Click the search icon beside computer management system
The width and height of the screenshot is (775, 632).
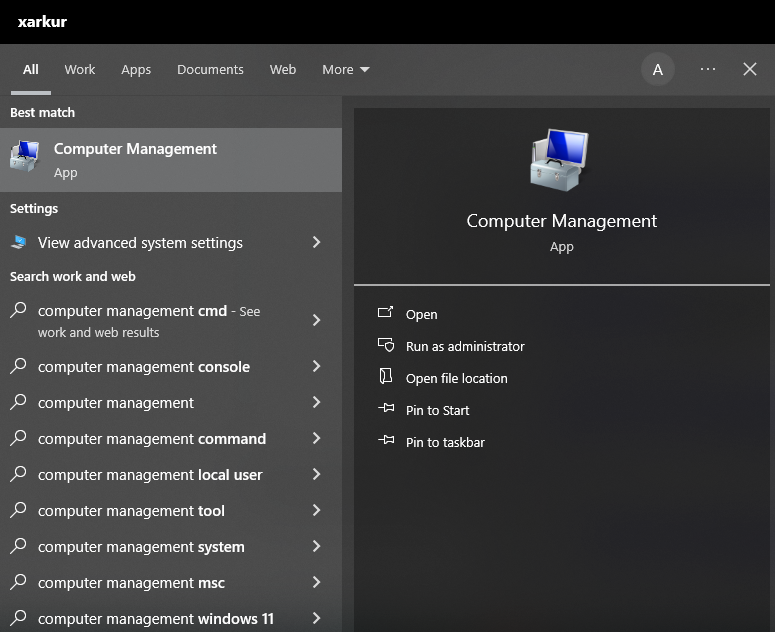[18, 547]
